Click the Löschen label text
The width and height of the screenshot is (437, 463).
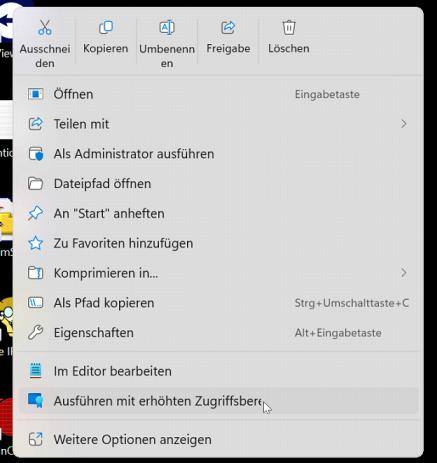click(x=289, y=49)
